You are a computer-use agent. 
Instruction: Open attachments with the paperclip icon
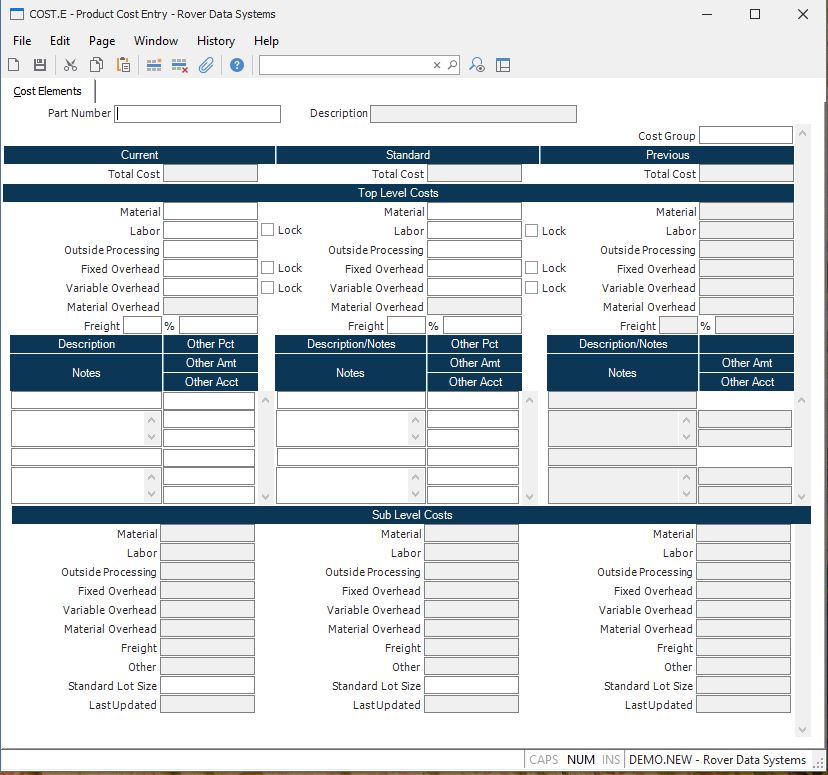206,65
